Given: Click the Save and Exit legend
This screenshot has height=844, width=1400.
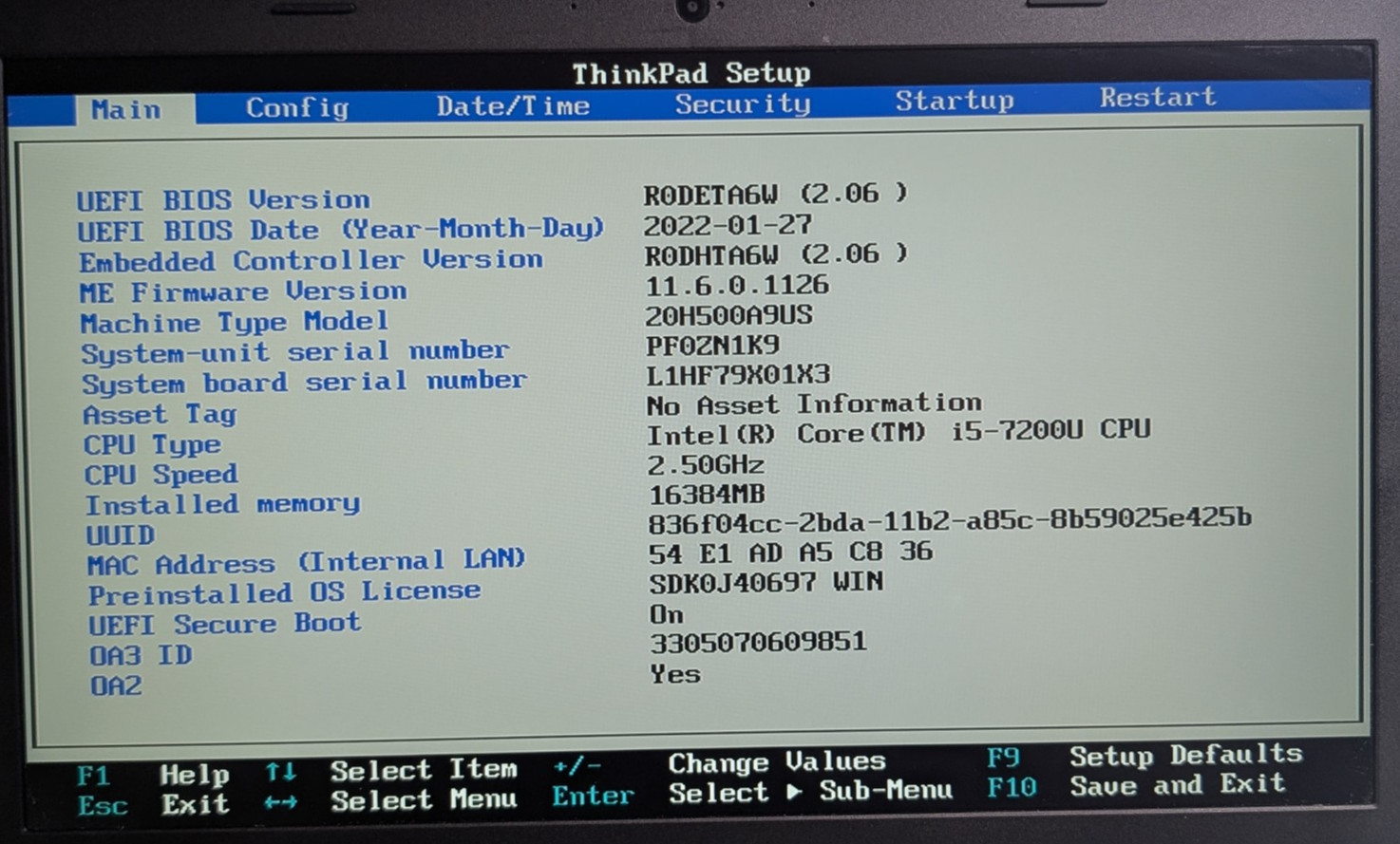Looking at the screenshot, I should click(x=1178, y=785).
